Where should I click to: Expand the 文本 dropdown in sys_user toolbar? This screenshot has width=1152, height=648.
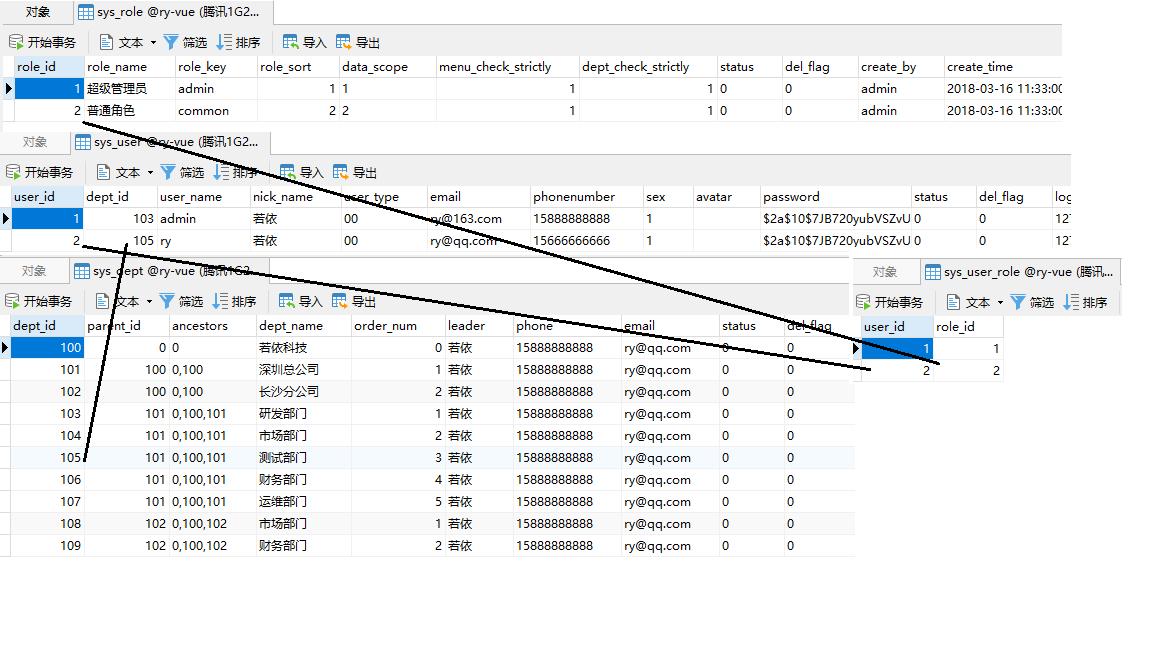click(151, 173)
